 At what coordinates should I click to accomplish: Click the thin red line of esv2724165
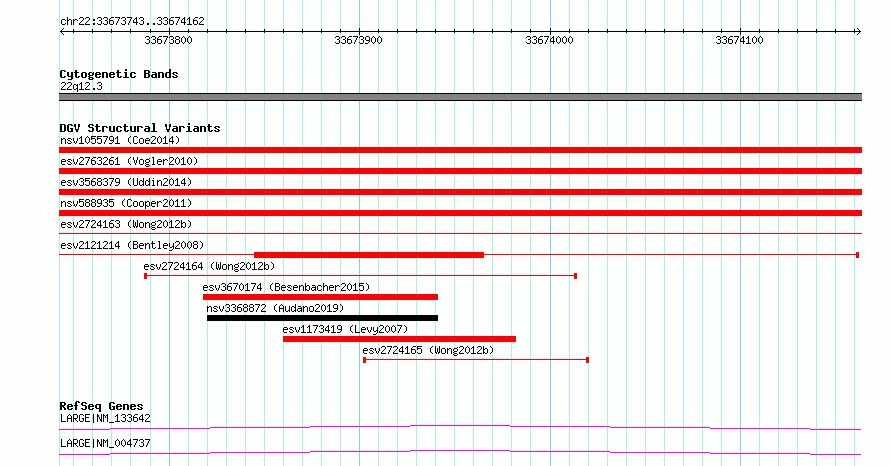[476, 360]
